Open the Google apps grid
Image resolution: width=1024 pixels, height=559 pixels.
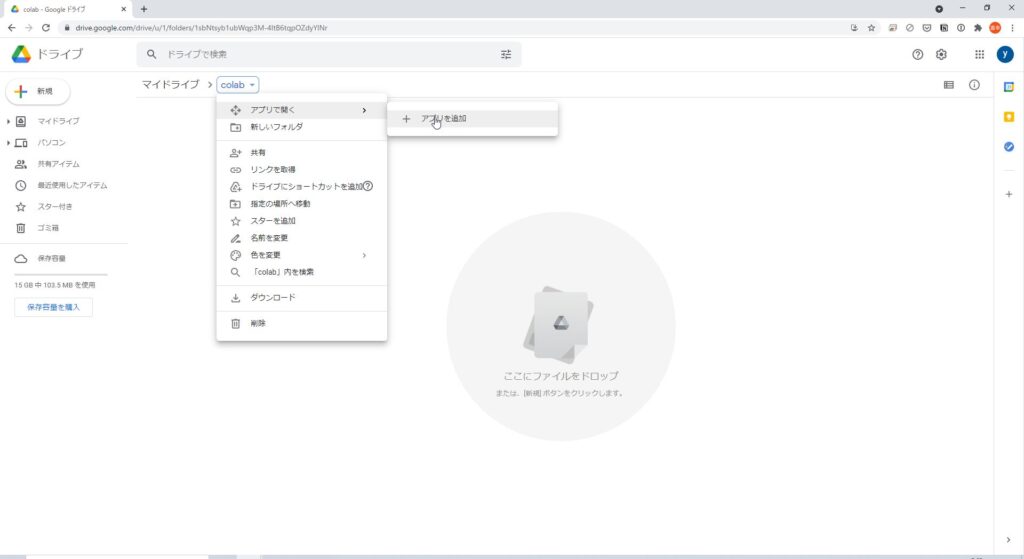point(979,54)
